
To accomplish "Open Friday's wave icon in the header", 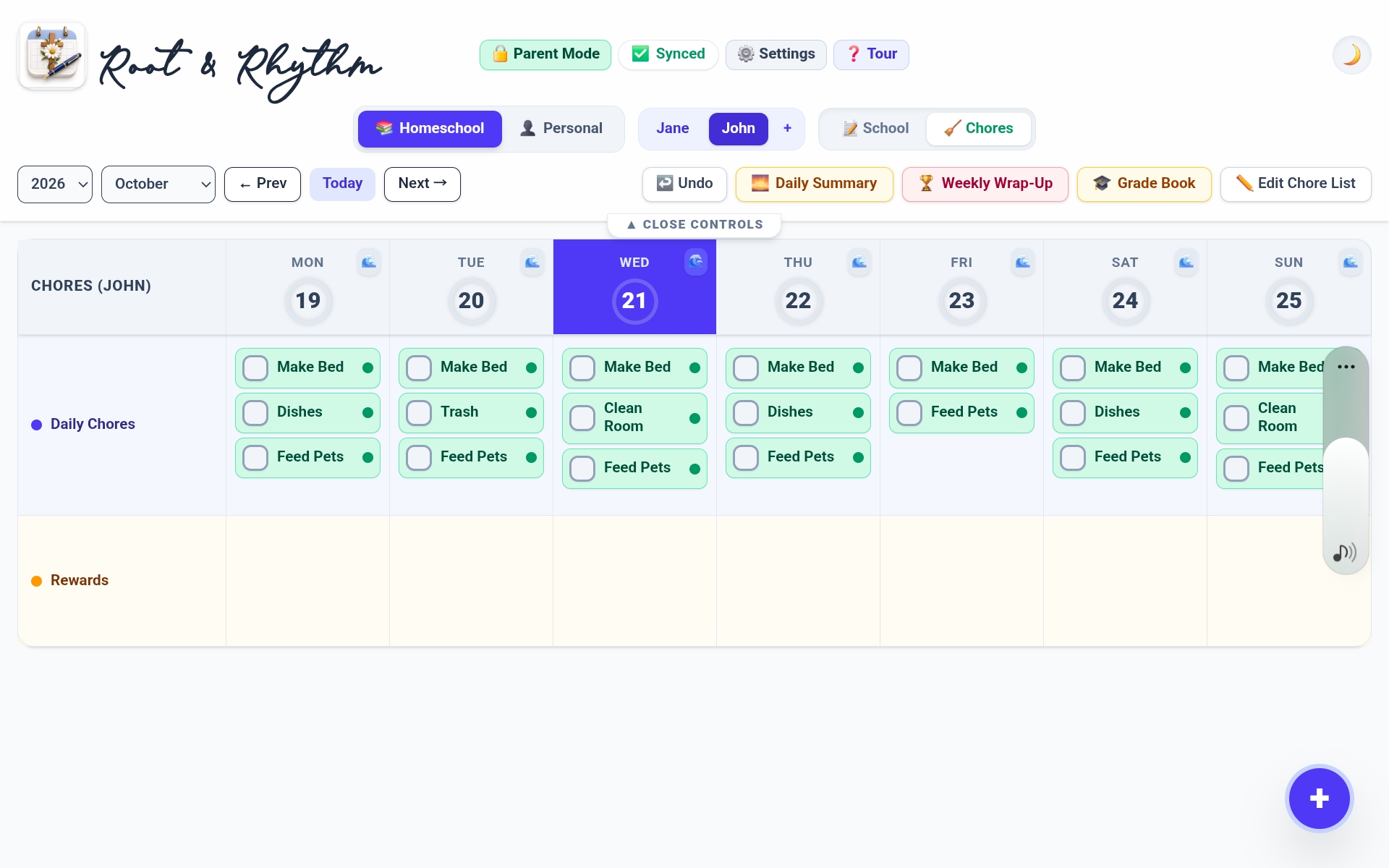I will pyautogui.click(x=1023, y=262).
